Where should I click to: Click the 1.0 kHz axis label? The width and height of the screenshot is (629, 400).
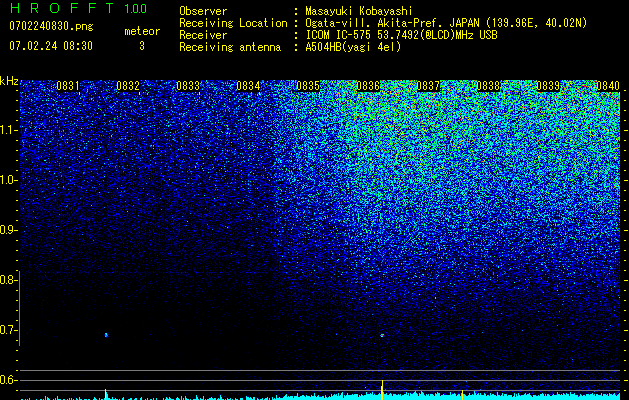tap(9, 180)
